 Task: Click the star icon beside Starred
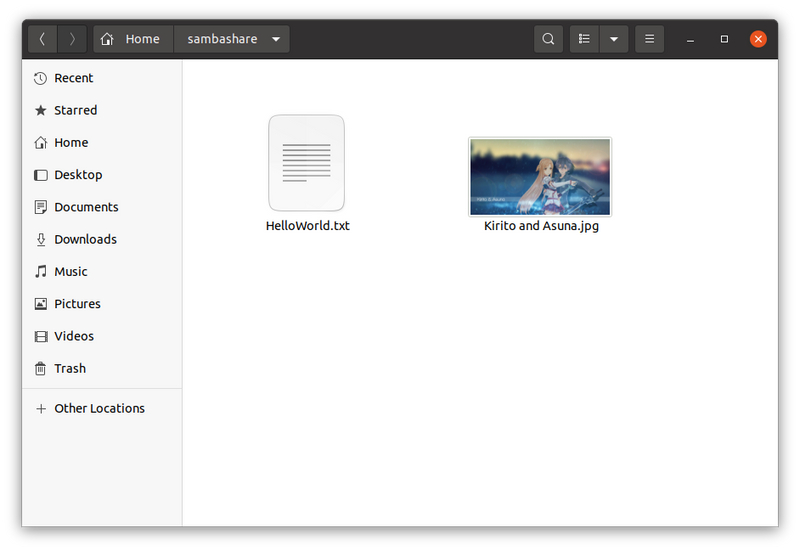[x=40, y=110]
